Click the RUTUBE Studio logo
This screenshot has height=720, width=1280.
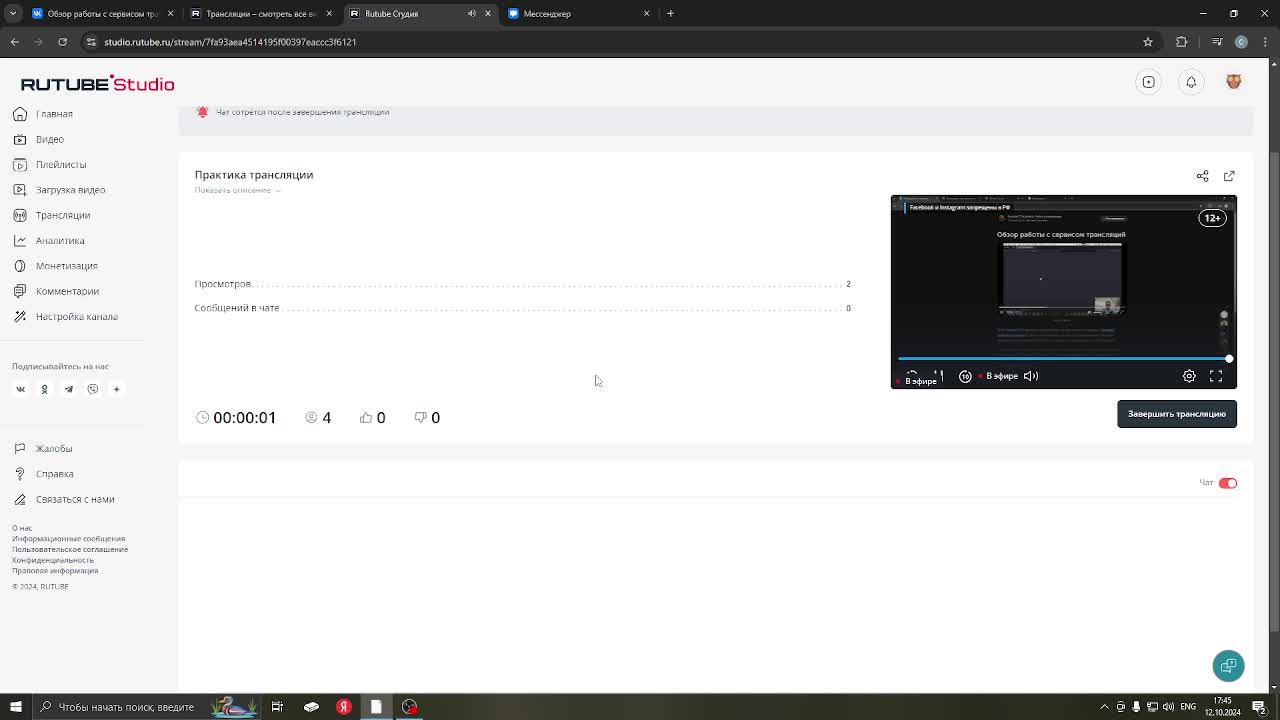click(x=97, y=83)
